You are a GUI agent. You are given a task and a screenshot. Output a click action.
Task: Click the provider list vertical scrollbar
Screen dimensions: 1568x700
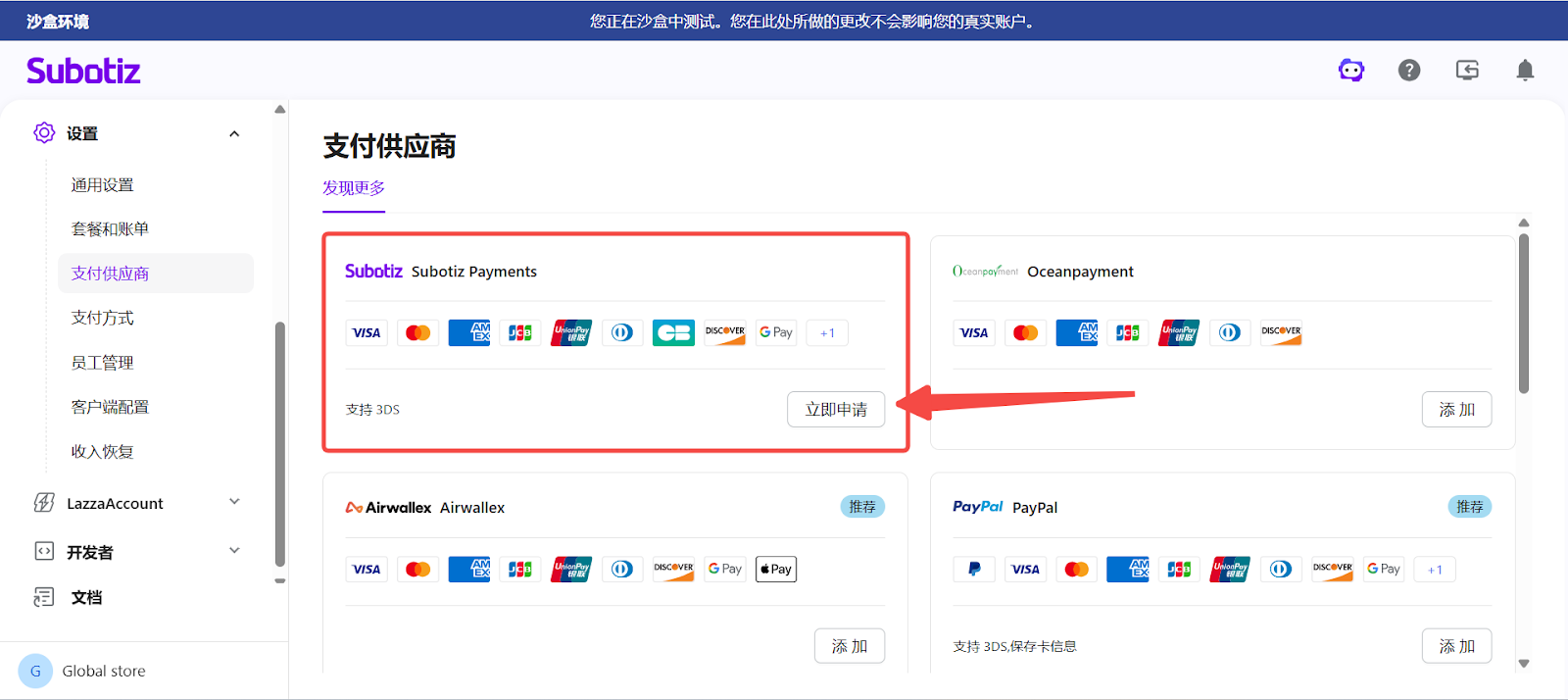(1523, 314)
